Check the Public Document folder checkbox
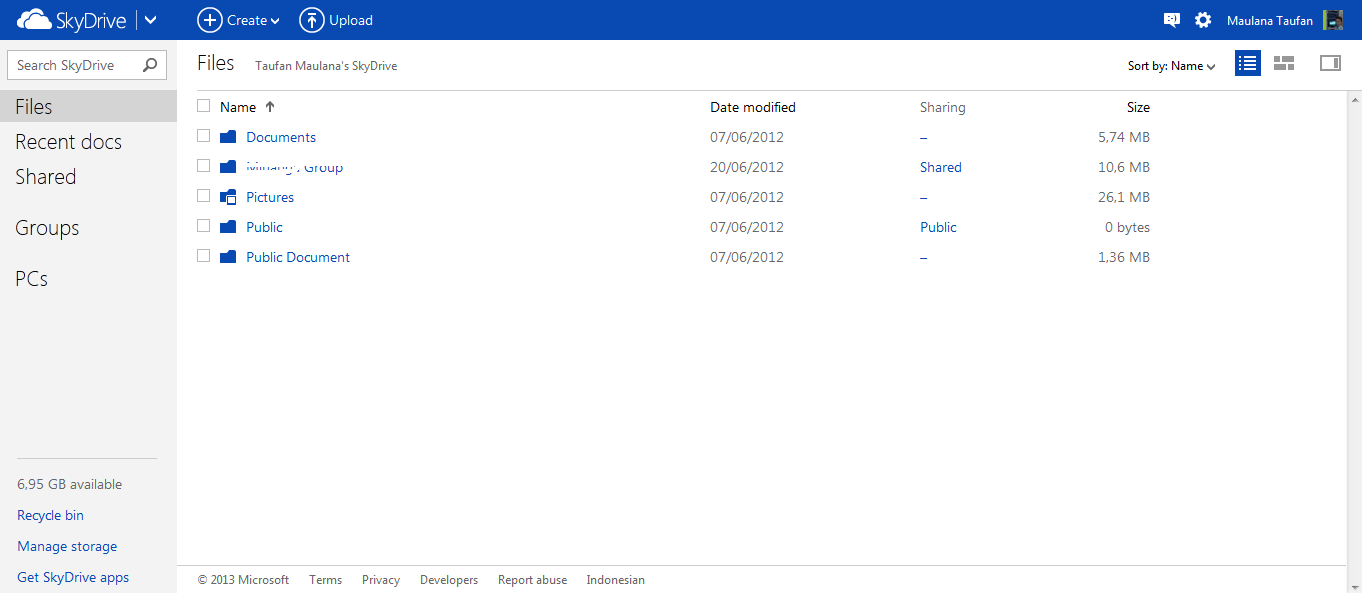The height and width of the screenshot is (593, 1362). [204, 256]
